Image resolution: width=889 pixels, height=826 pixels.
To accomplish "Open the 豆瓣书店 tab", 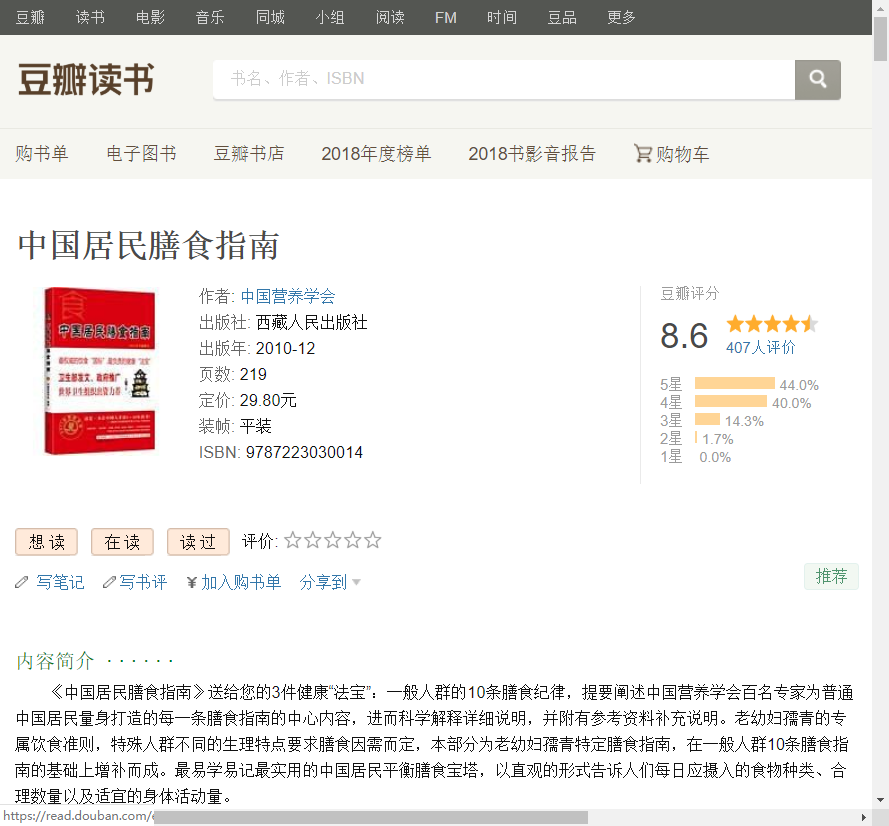I will [249, 154].
